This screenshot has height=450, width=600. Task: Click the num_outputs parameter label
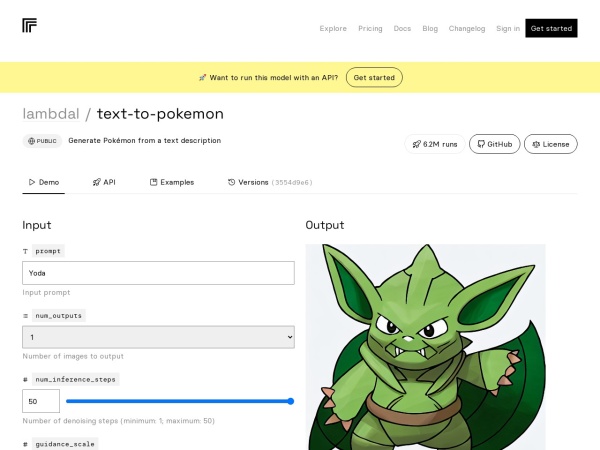(x=59, y=316)
